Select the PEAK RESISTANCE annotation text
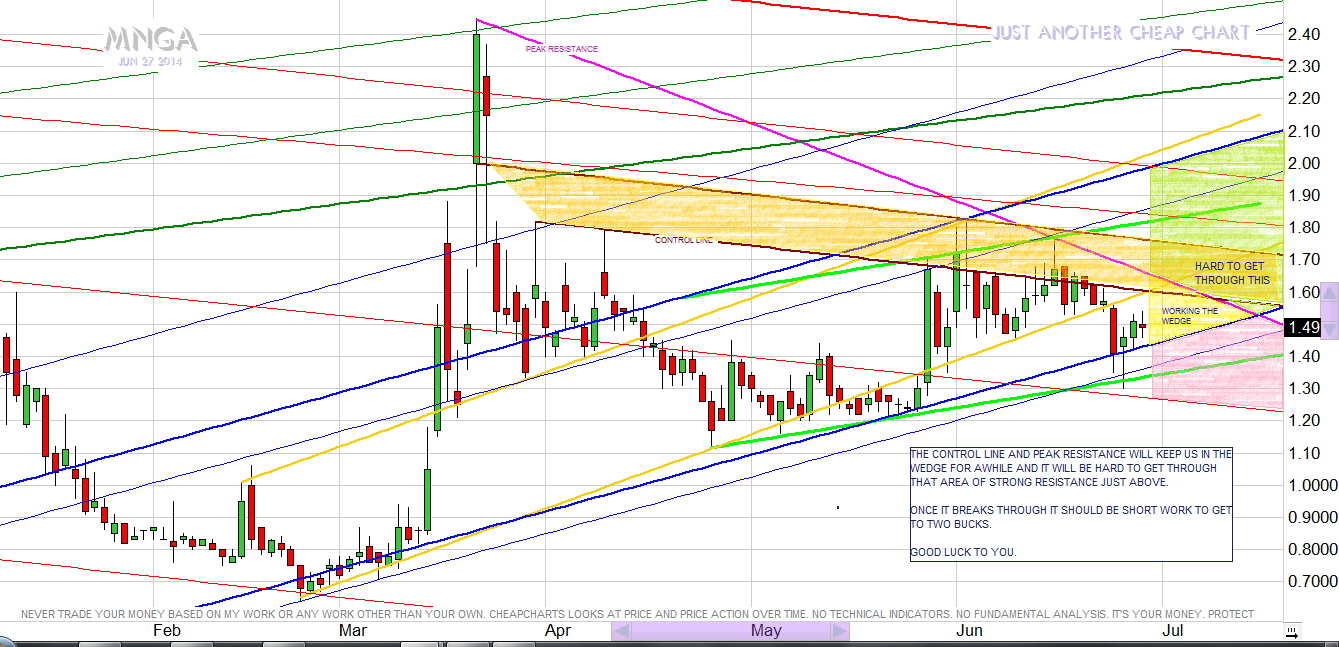1339x647 pixels. [x=561, y=48]
